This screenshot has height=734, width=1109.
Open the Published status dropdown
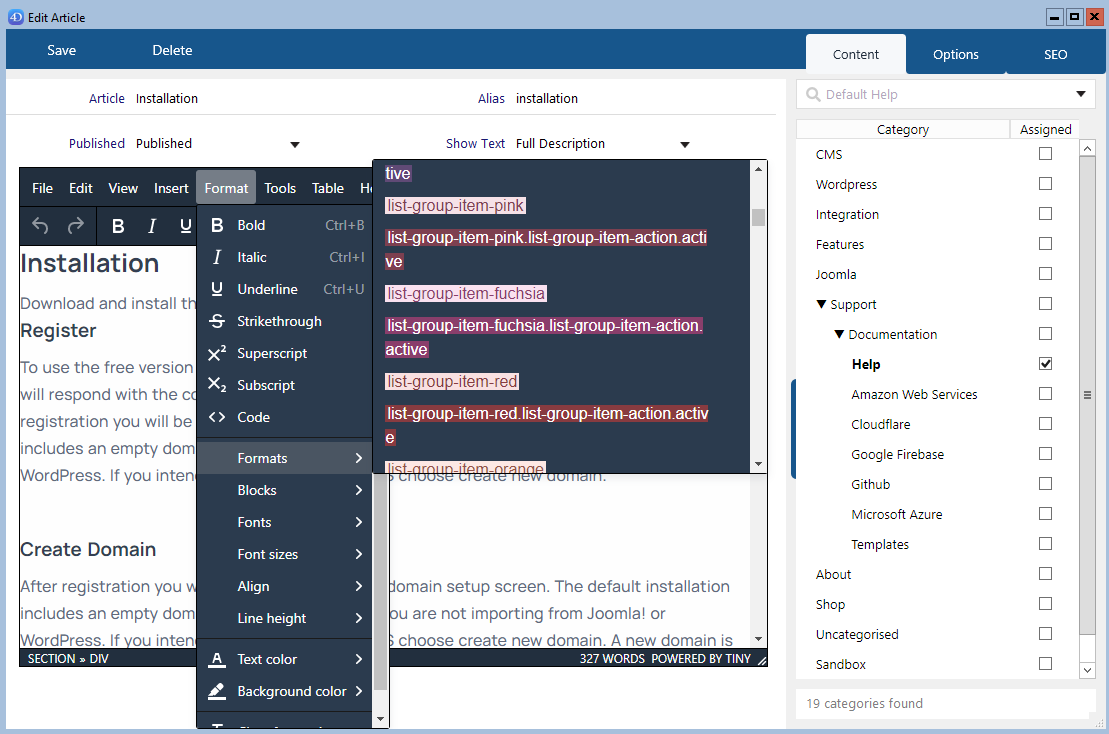[x=294, y=144]
